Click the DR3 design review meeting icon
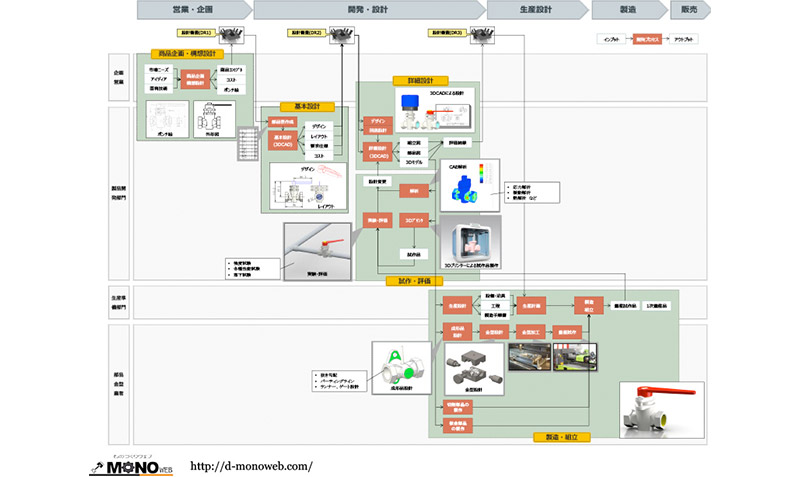 point(484,36)
